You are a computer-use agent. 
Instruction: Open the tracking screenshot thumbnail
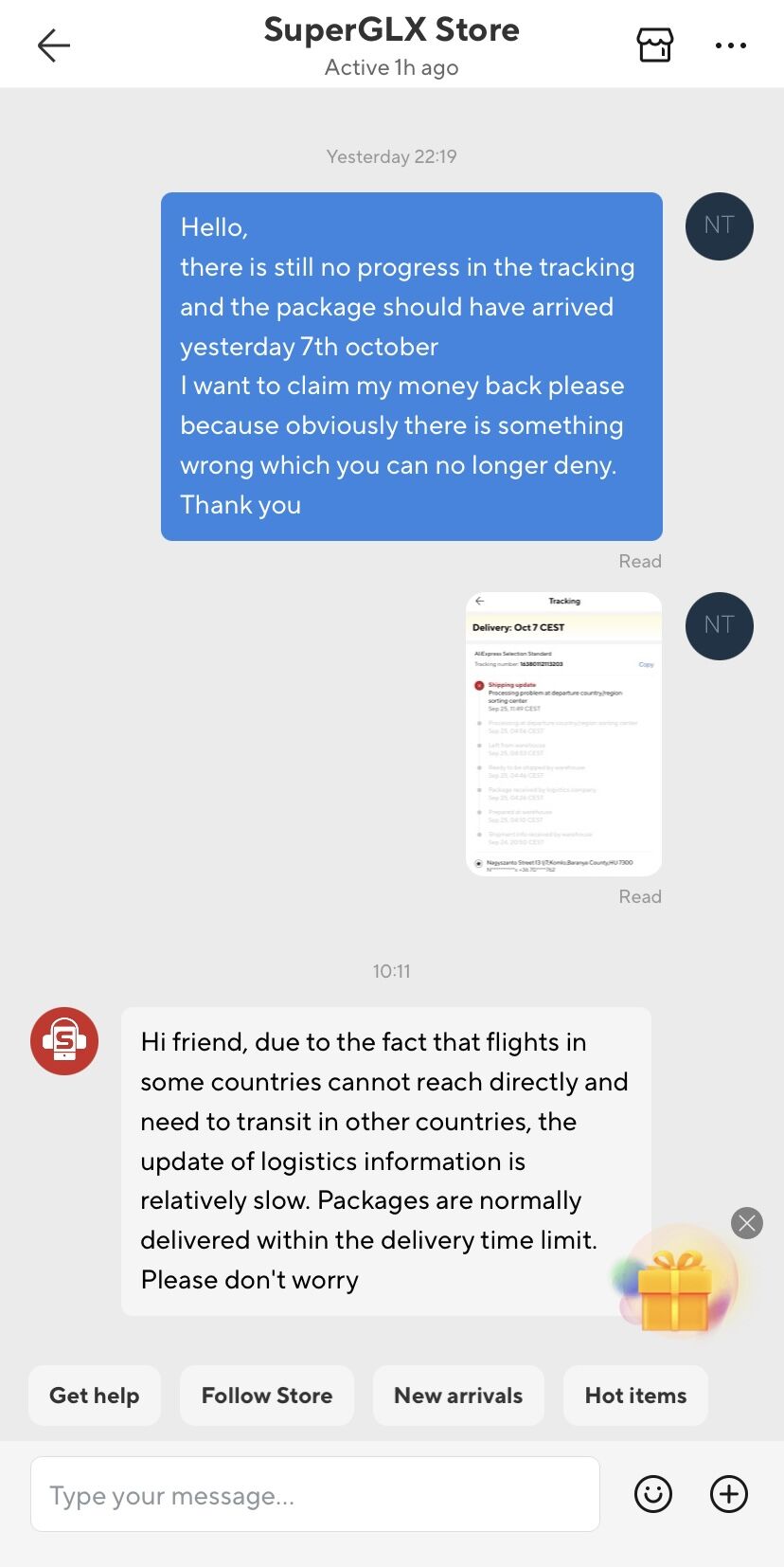tap(564, 734)
